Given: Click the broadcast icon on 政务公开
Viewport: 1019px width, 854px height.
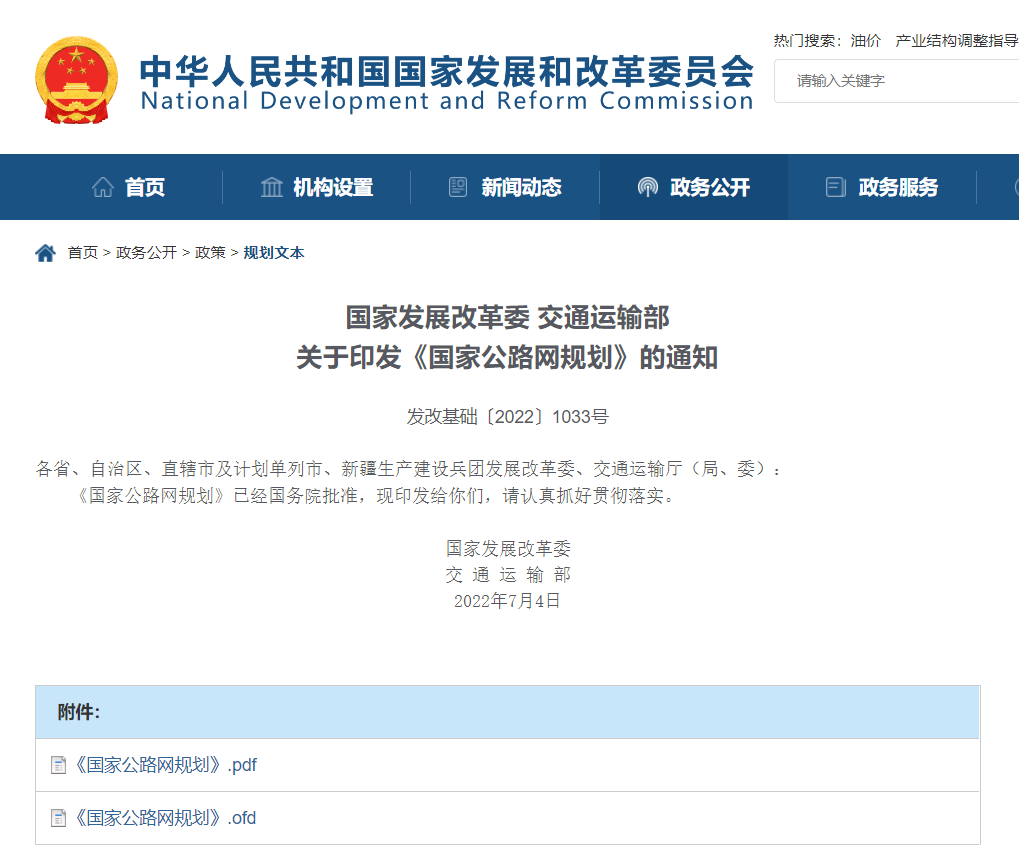Looking at the screenshot, I should 650,186.
